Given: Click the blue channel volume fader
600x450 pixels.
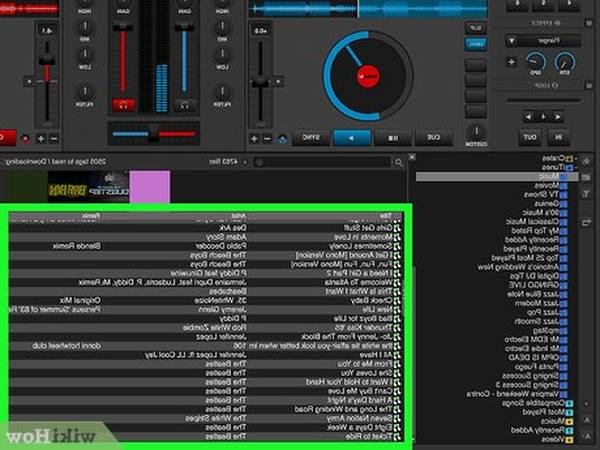Looking at the screenshot, I should [x=184, y=28].
